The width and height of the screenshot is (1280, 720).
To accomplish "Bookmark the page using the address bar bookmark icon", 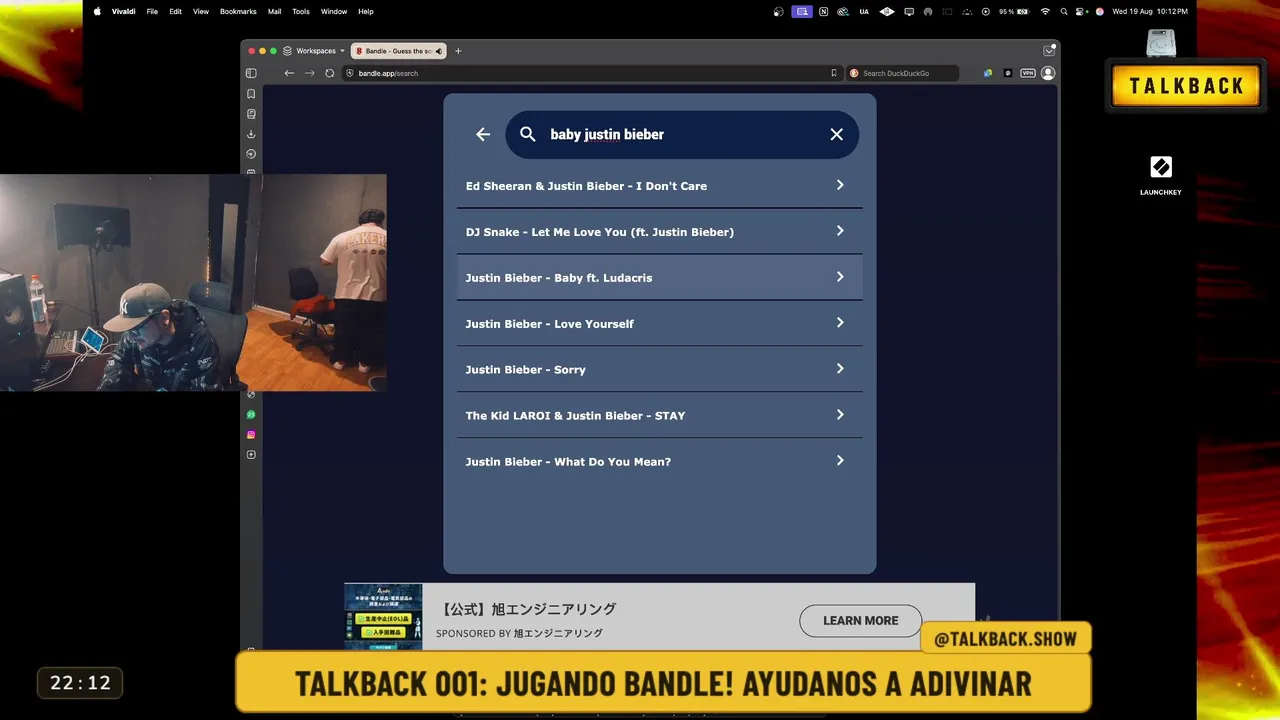I will click(833, 73).
